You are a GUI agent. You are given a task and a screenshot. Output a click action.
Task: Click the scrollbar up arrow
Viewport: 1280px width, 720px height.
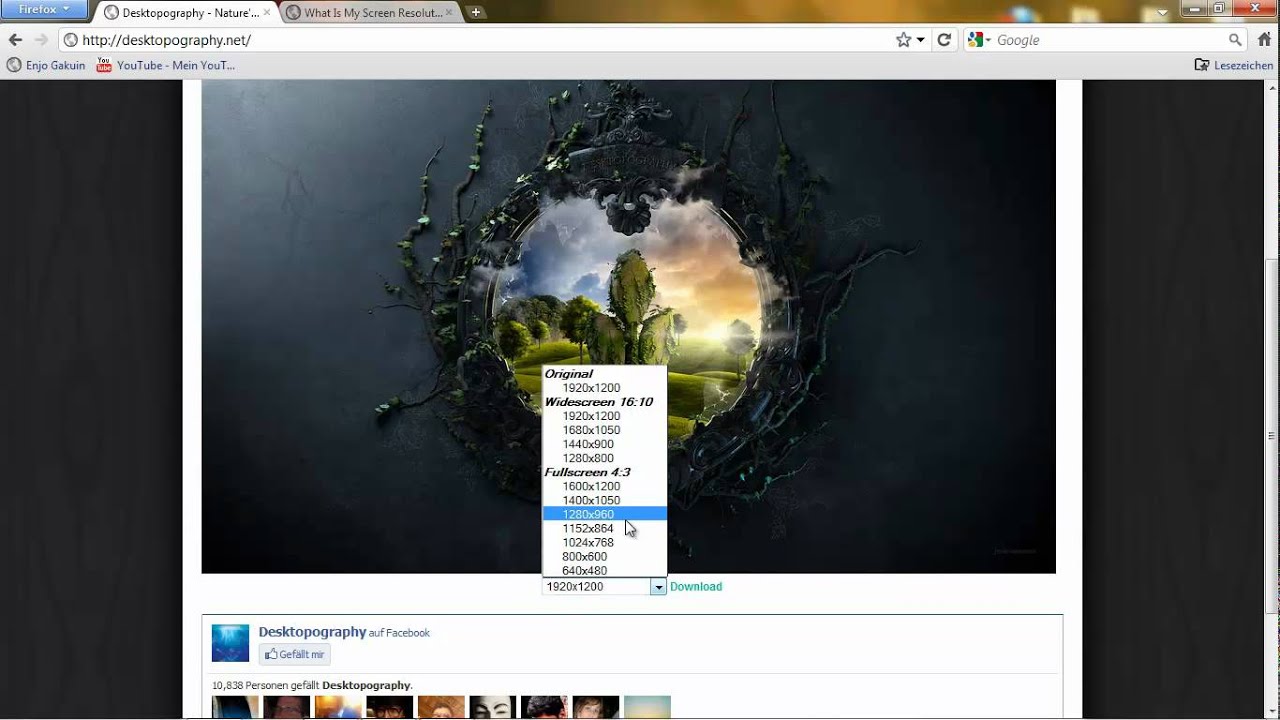pyautogui.click(x=1272, y=88)
